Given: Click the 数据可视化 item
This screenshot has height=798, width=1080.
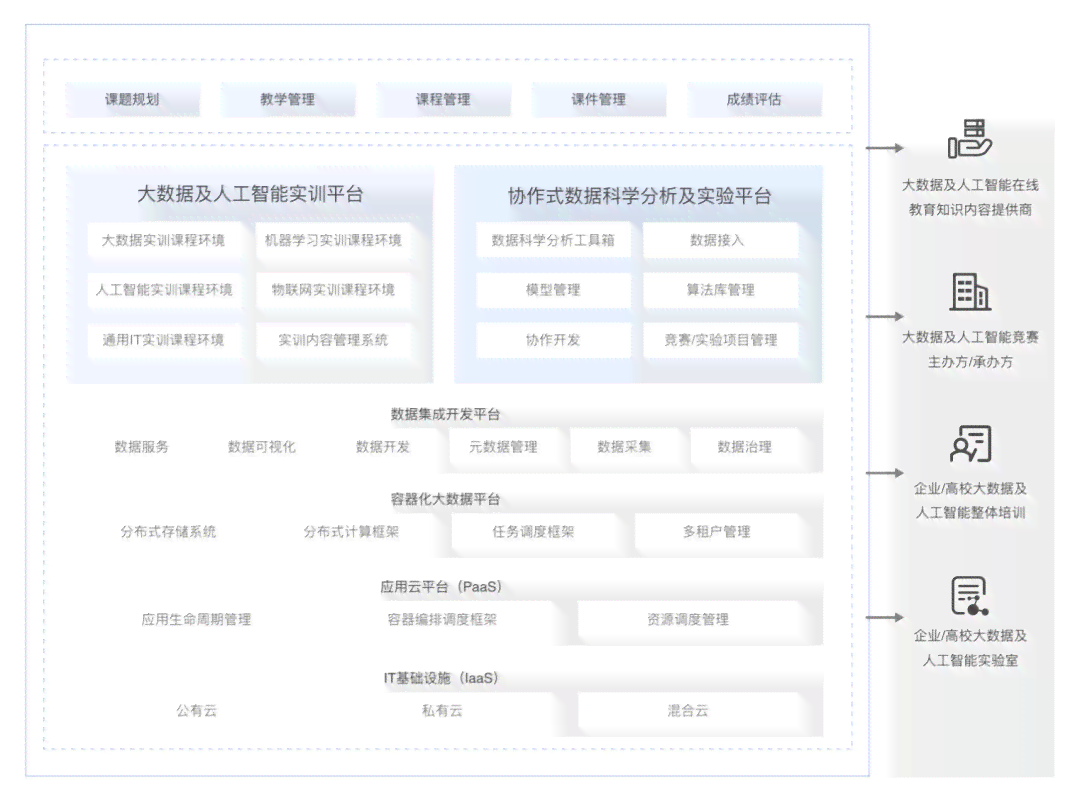Looking at the screenshot, I should coord(262,447).
